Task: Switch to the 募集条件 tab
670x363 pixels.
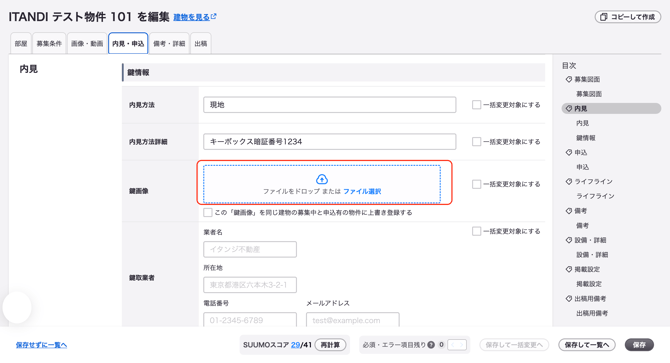Action: pyautogui.click(x=49, y=43)
